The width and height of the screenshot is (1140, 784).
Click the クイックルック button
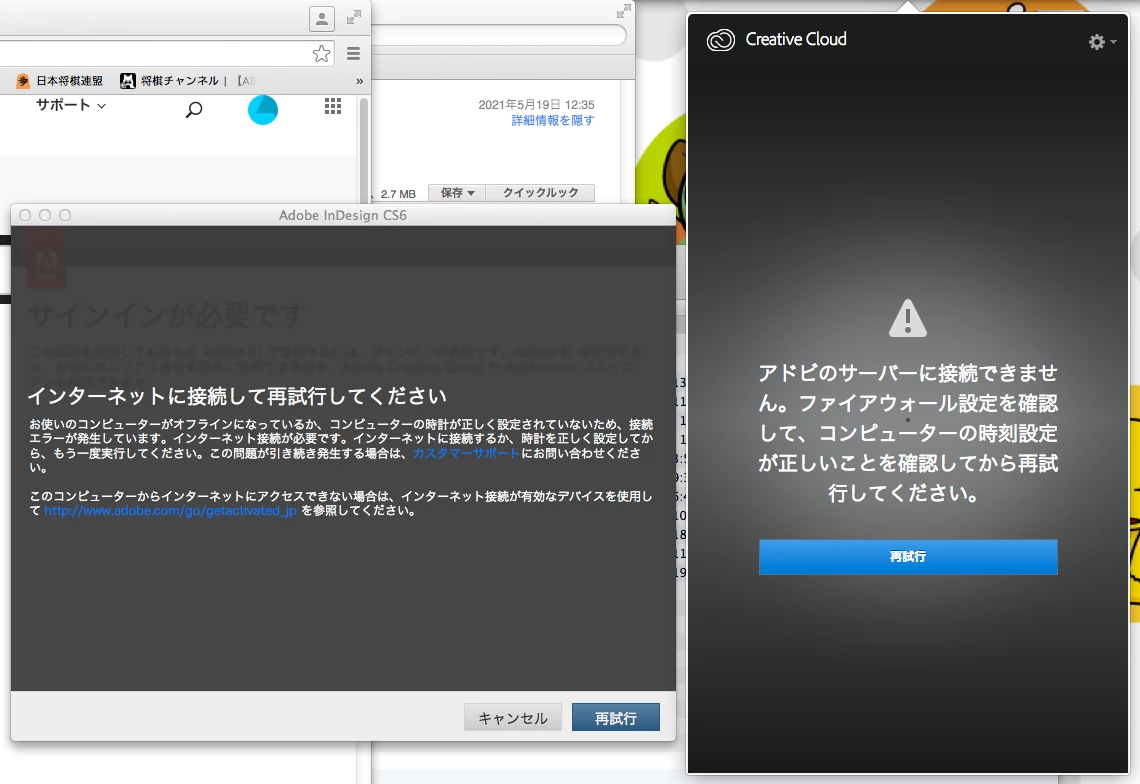(x=540, y=193)
